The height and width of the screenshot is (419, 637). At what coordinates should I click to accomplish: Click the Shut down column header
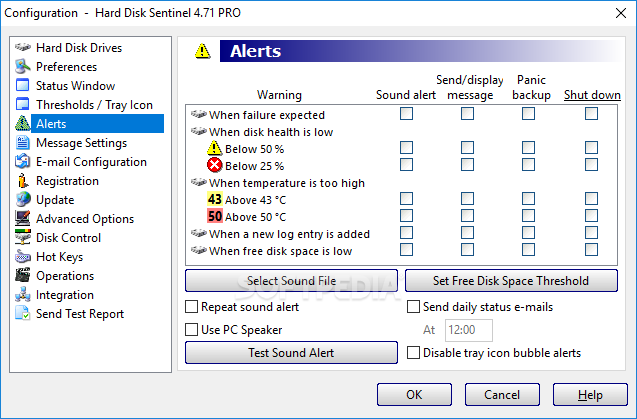592,95
